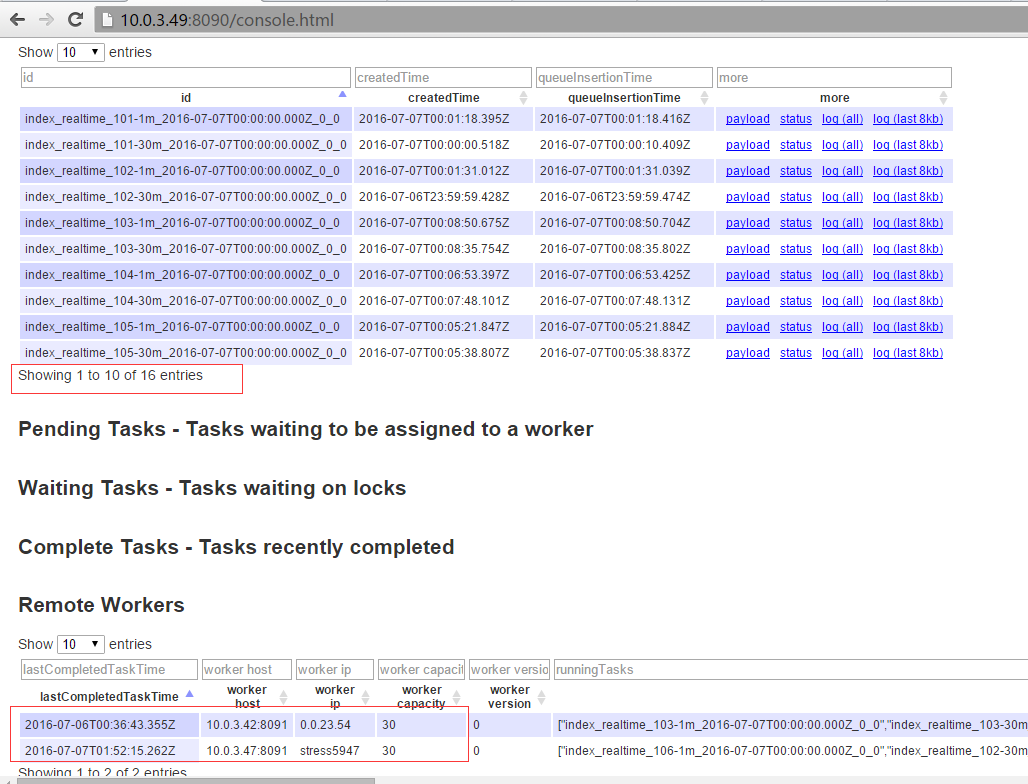Sort tasks by id column arrow
This screenshot has height=784, width=1028.
343,94
